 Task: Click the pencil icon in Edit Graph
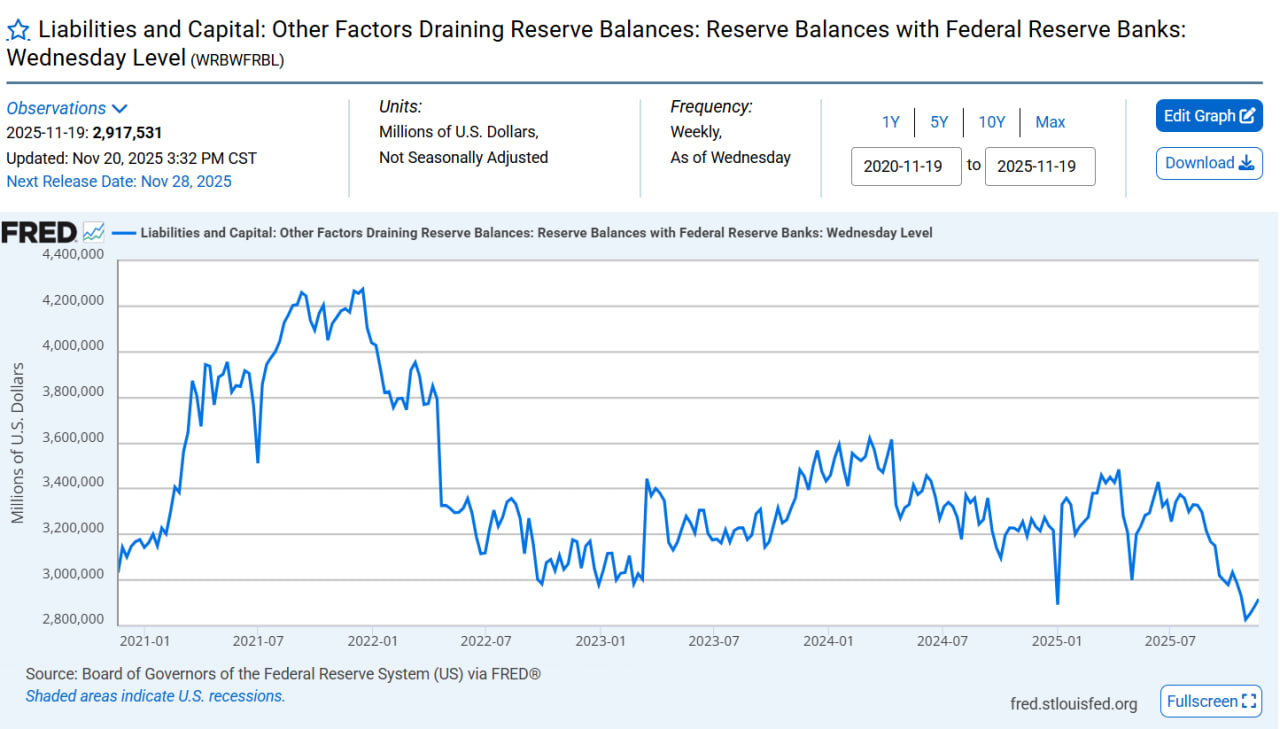tap(1247, 116)
